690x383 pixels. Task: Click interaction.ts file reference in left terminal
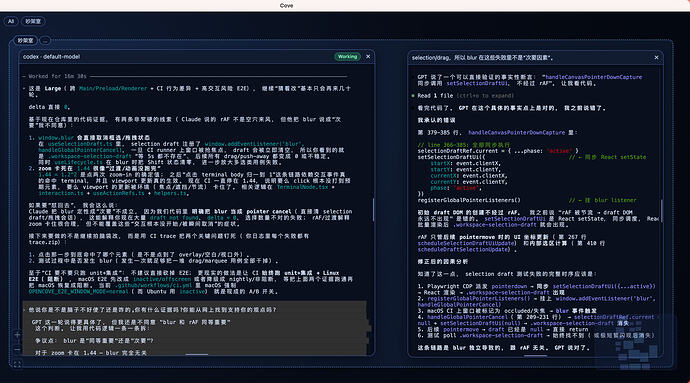coord(61,193)
